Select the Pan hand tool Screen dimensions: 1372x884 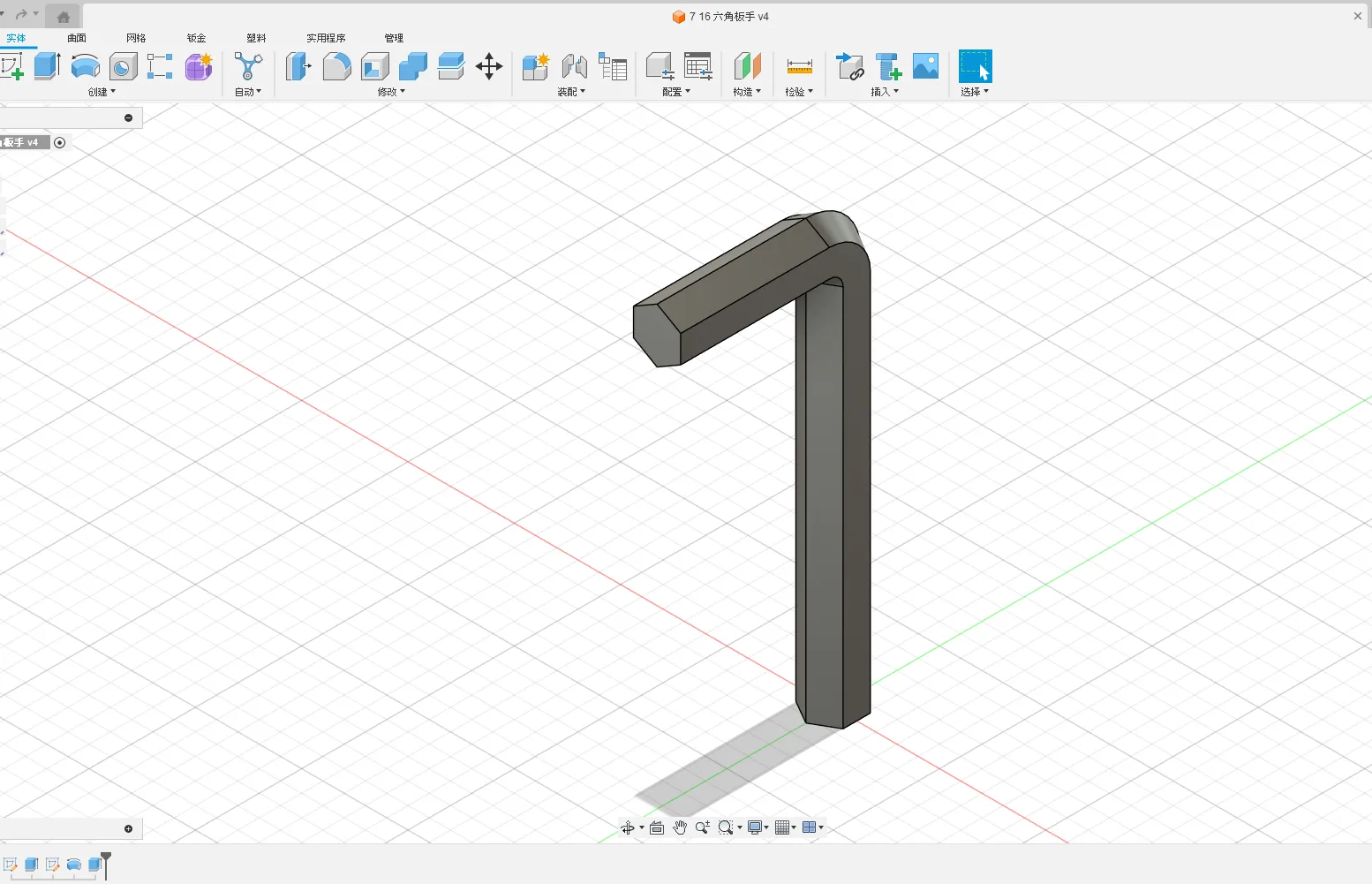point(680,827)
